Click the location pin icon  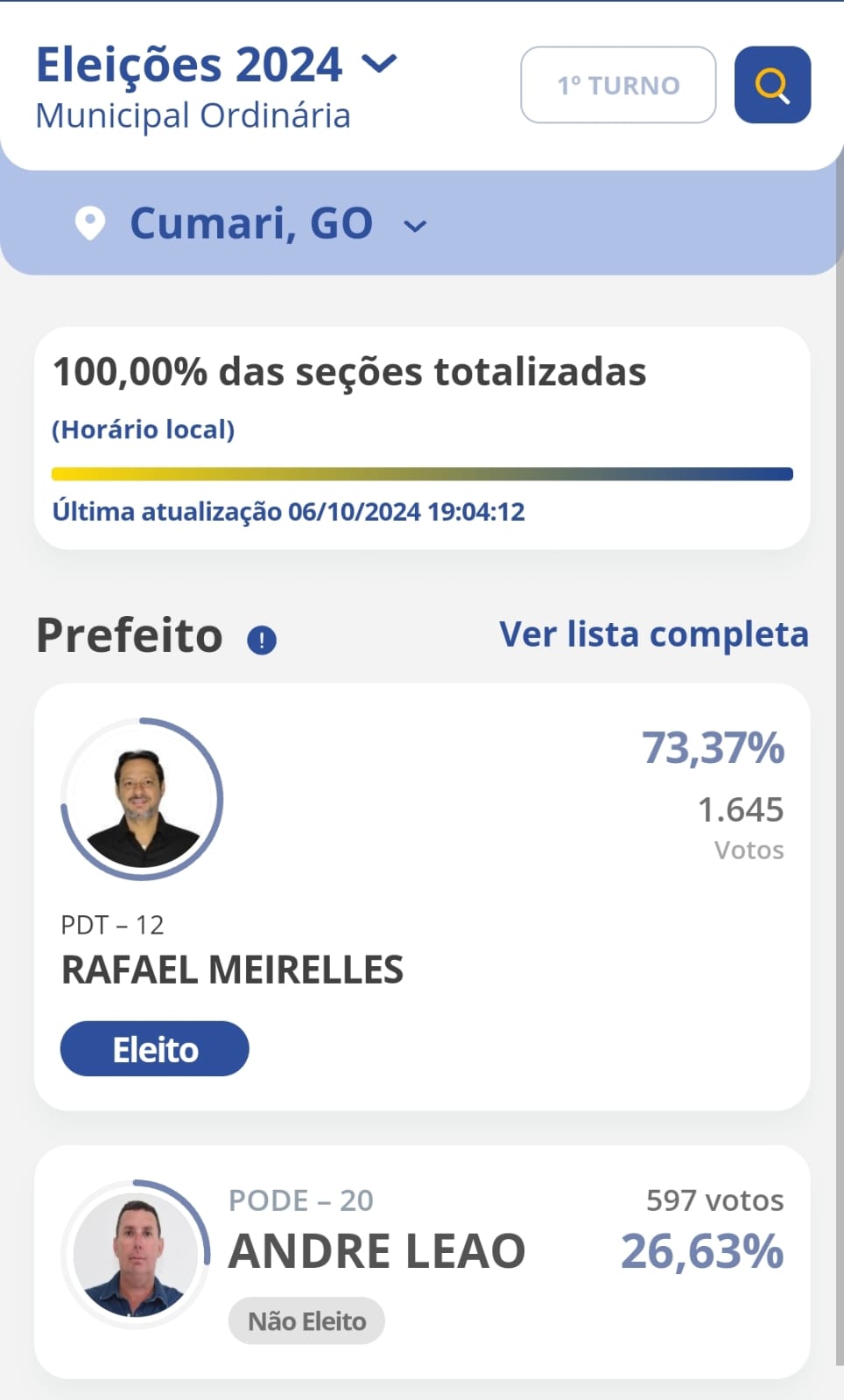[90, 223]
